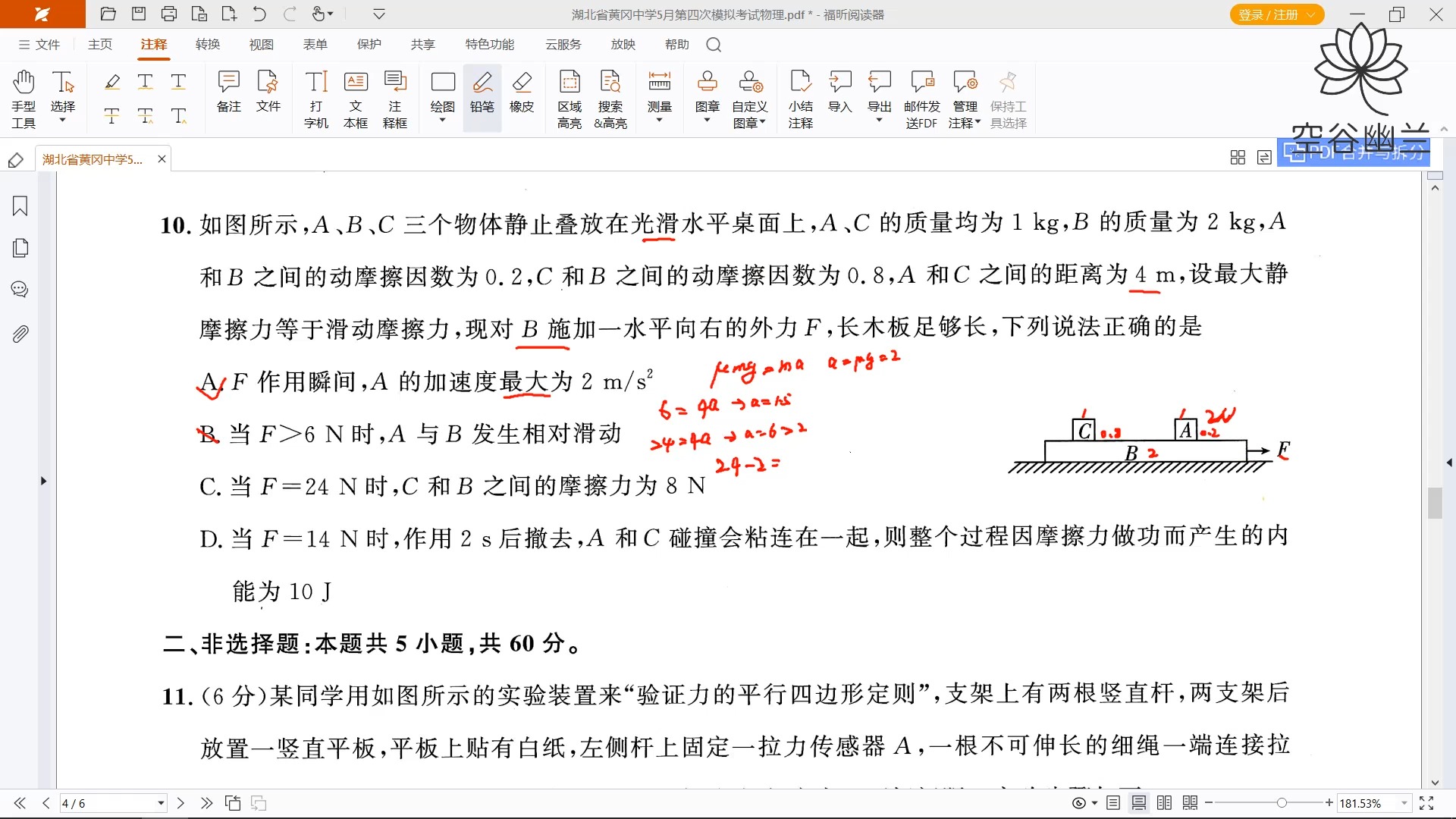Enable continuous page view mode
Viewport: 1456px width, 819px height.
1139,803
